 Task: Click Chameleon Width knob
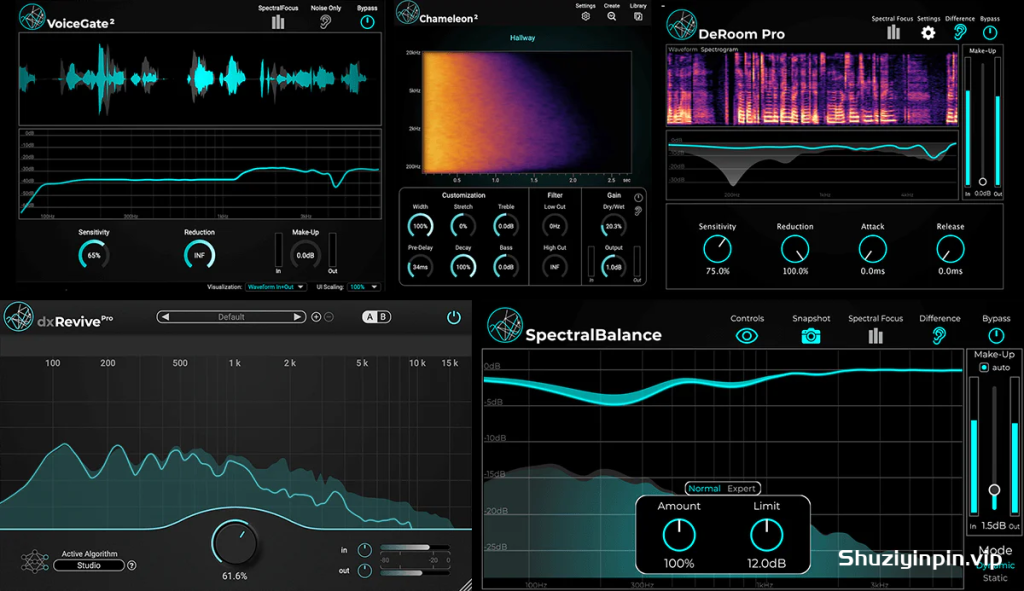point(420,226)
